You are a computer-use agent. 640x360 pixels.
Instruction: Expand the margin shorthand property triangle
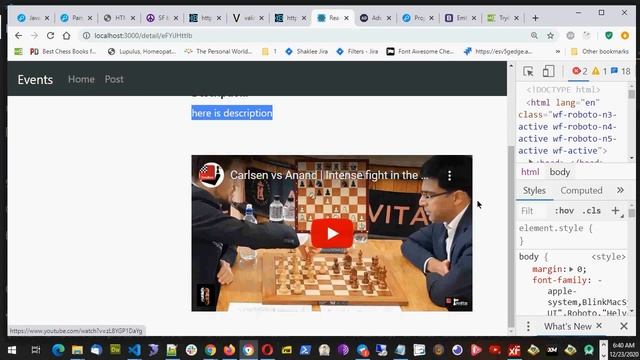click(571, 269)
